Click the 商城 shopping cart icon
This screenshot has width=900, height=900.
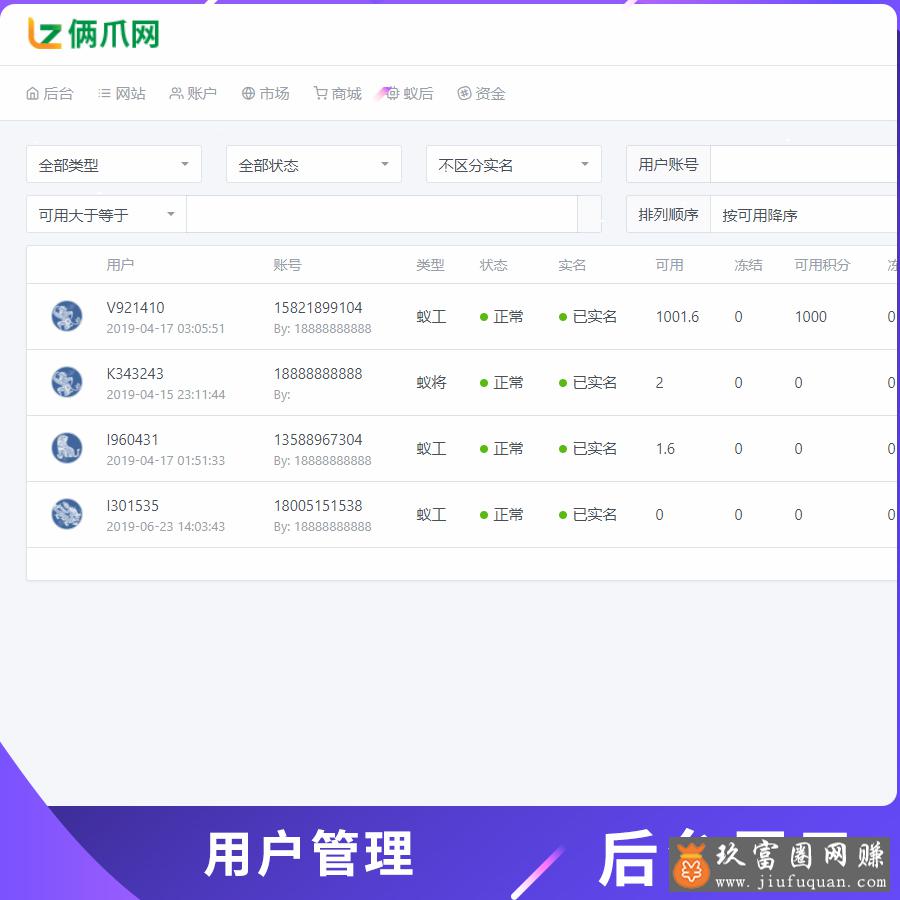point(320,94)
